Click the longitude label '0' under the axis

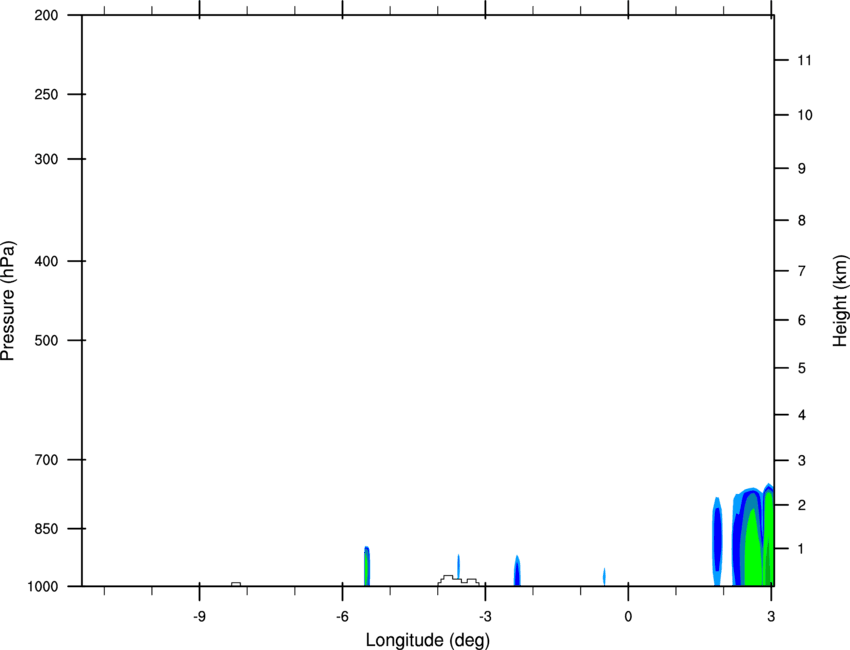(x=628, y=617)
